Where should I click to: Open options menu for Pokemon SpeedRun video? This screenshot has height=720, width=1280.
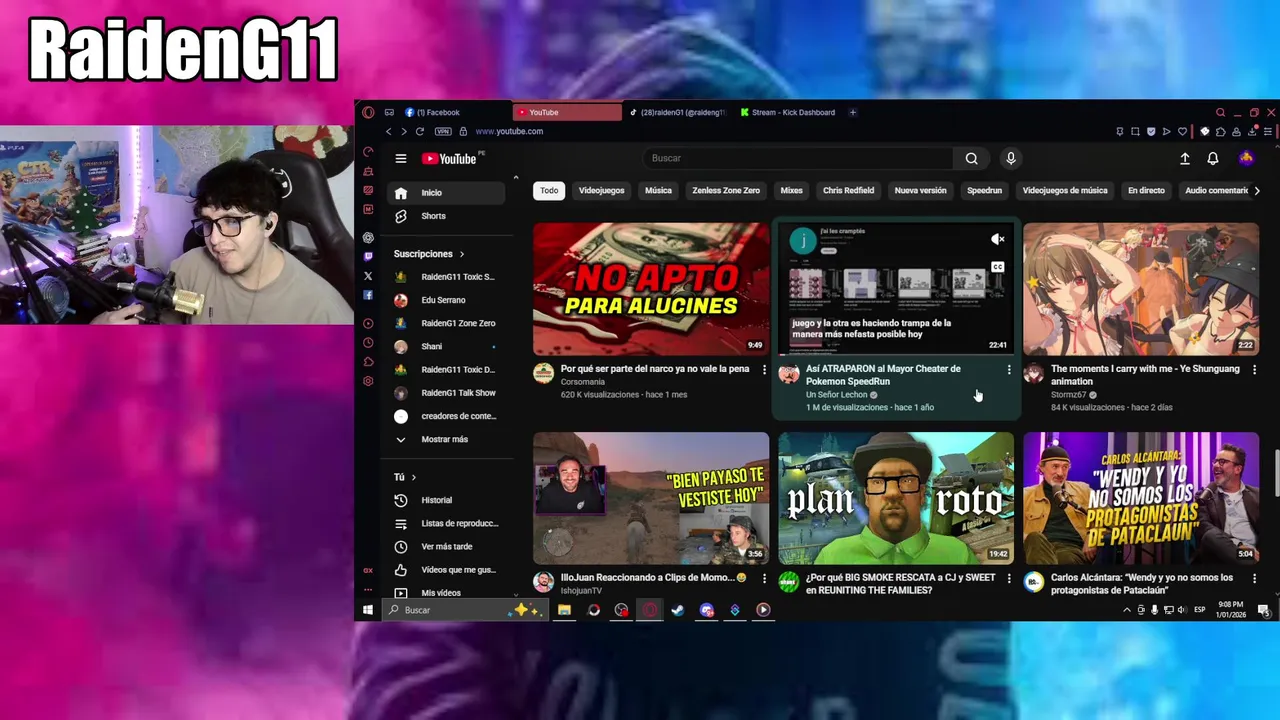pos(1009,370)
